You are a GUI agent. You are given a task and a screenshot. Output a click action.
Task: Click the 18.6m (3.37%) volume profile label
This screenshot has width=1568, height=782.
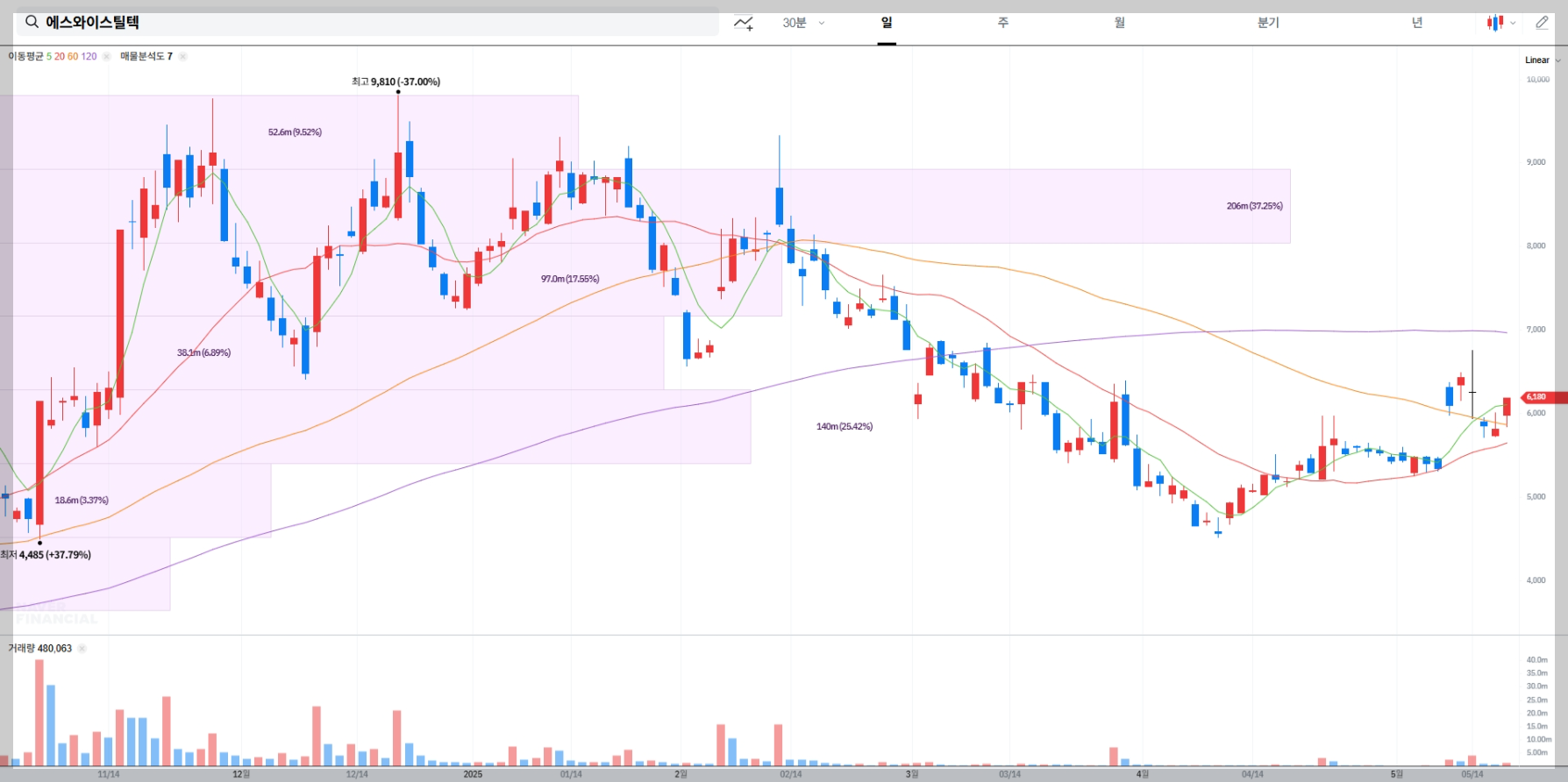click(82, 501)
